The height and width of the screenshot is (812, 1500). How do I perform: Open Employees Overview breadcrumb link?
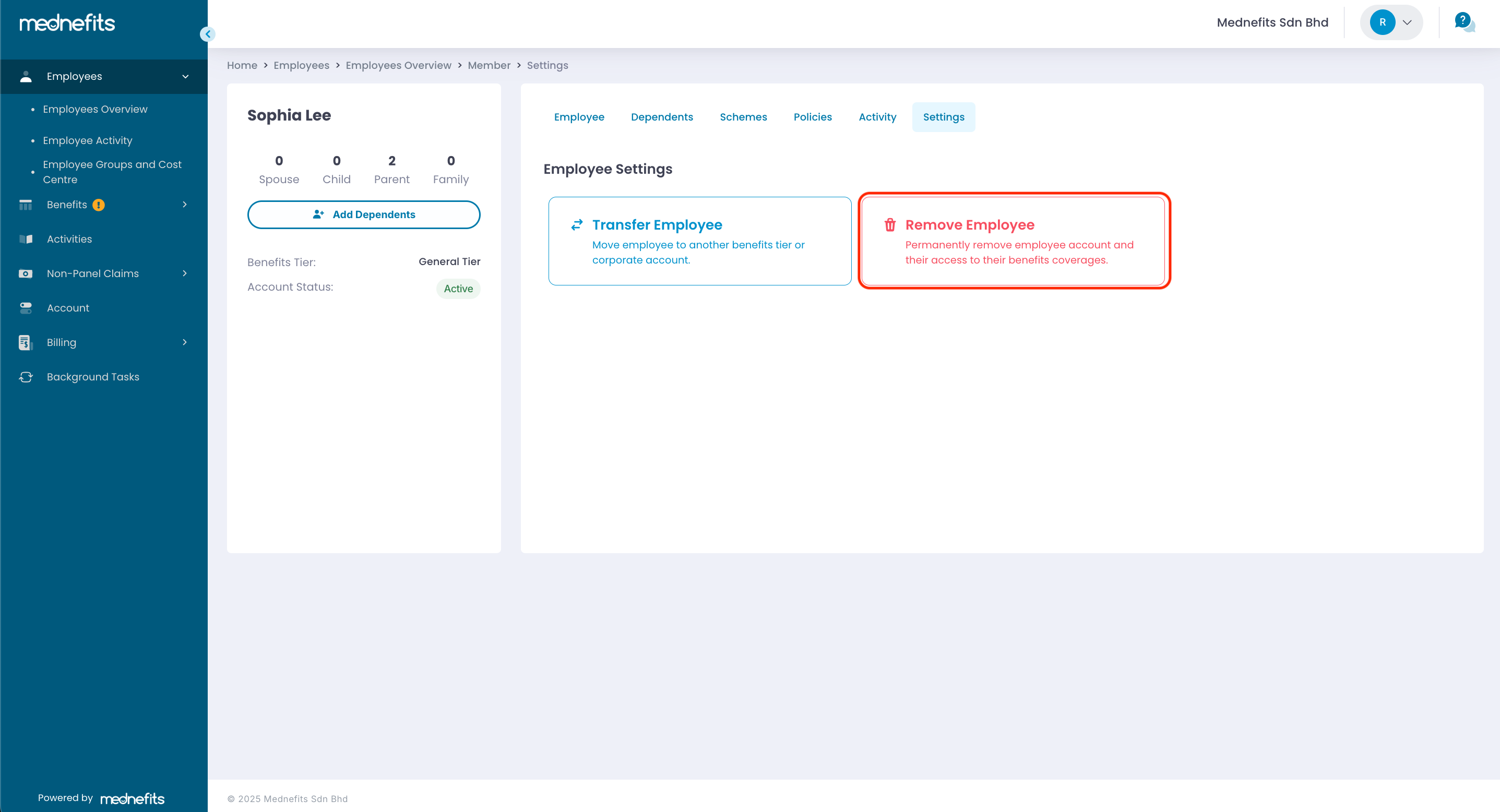398,65
